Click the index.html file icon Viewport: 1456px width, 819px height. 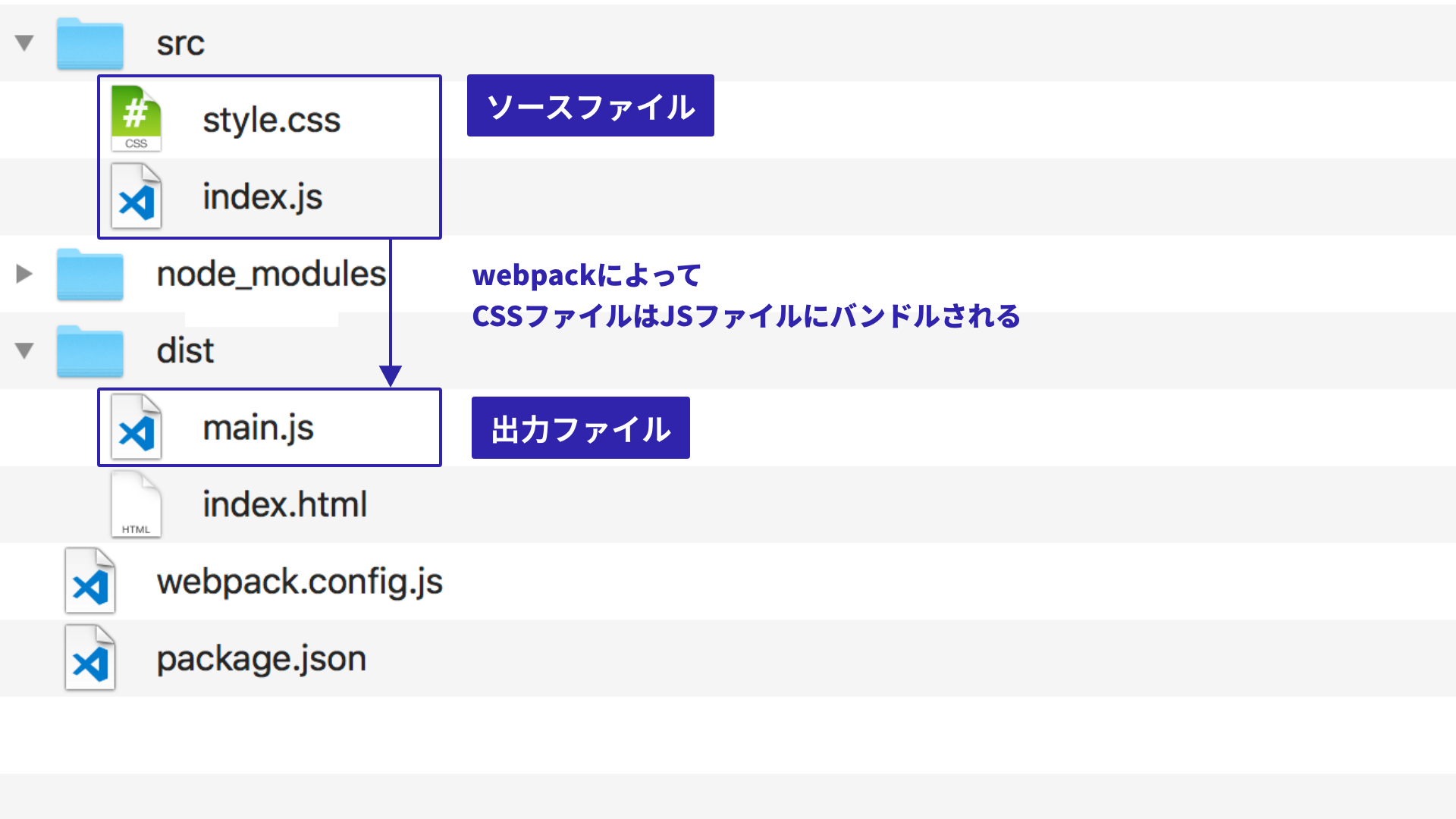tap(136, 504)
